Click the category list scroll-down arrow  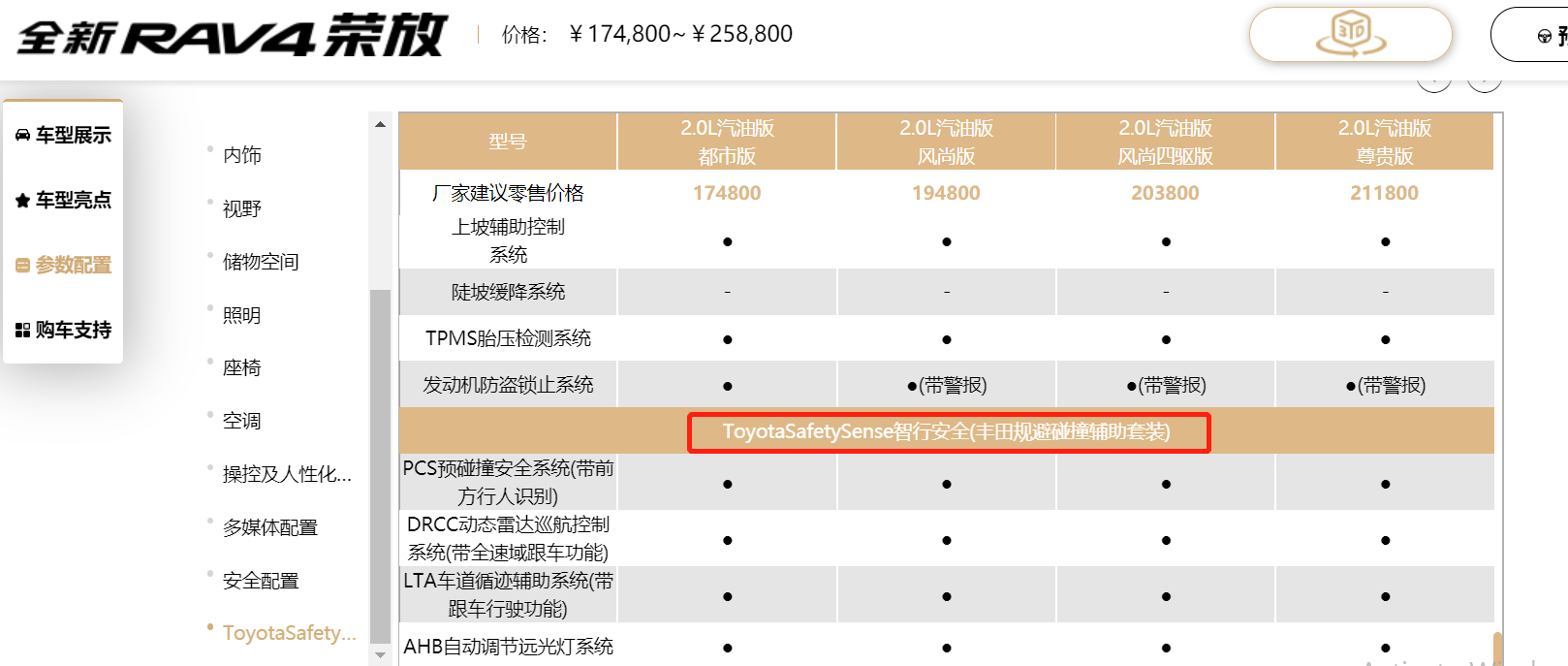(x=380, y=655)
